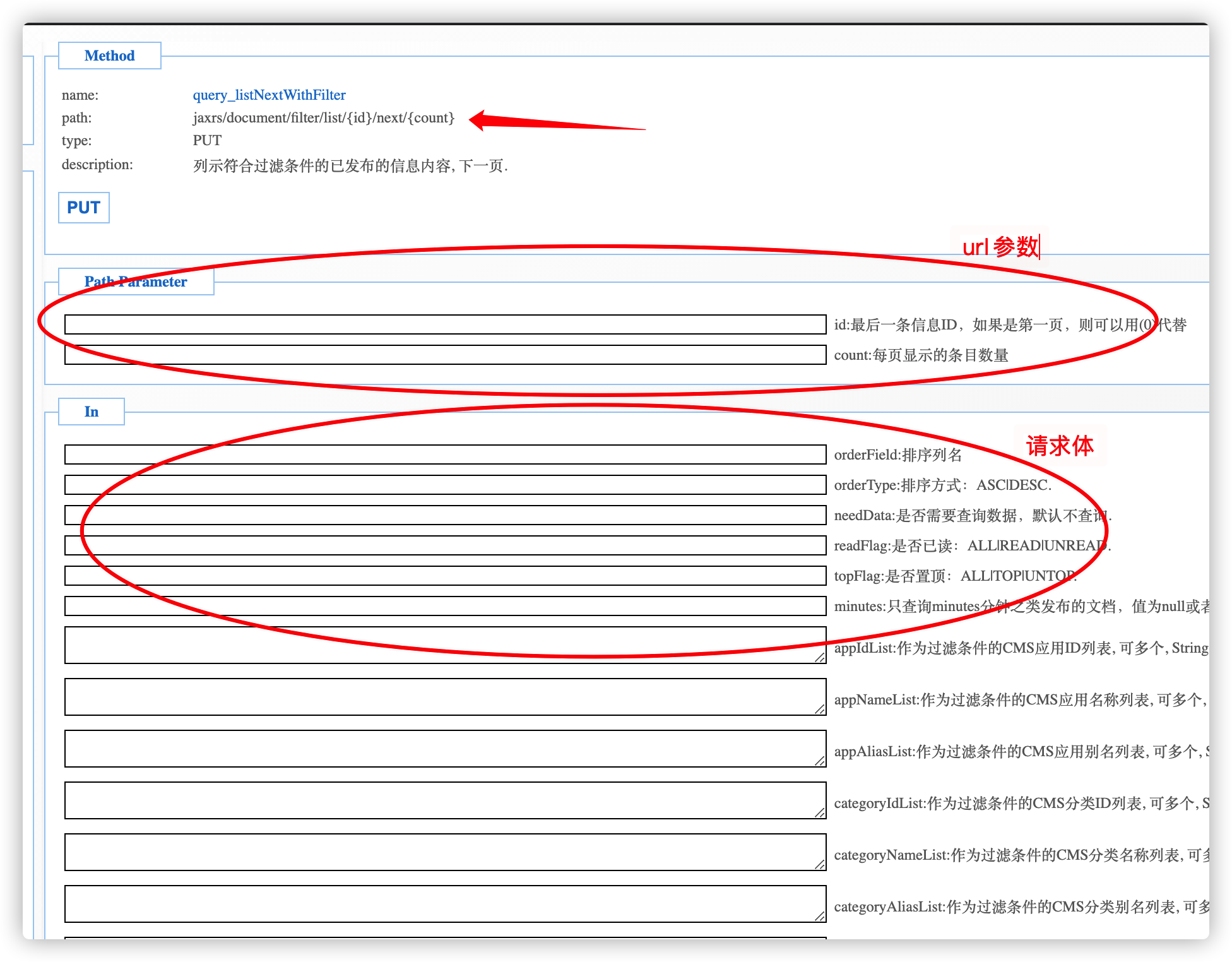Viewport: 1232px width, 962px height.
Task: Select the needData input field
Action: (x=445, y=515)
